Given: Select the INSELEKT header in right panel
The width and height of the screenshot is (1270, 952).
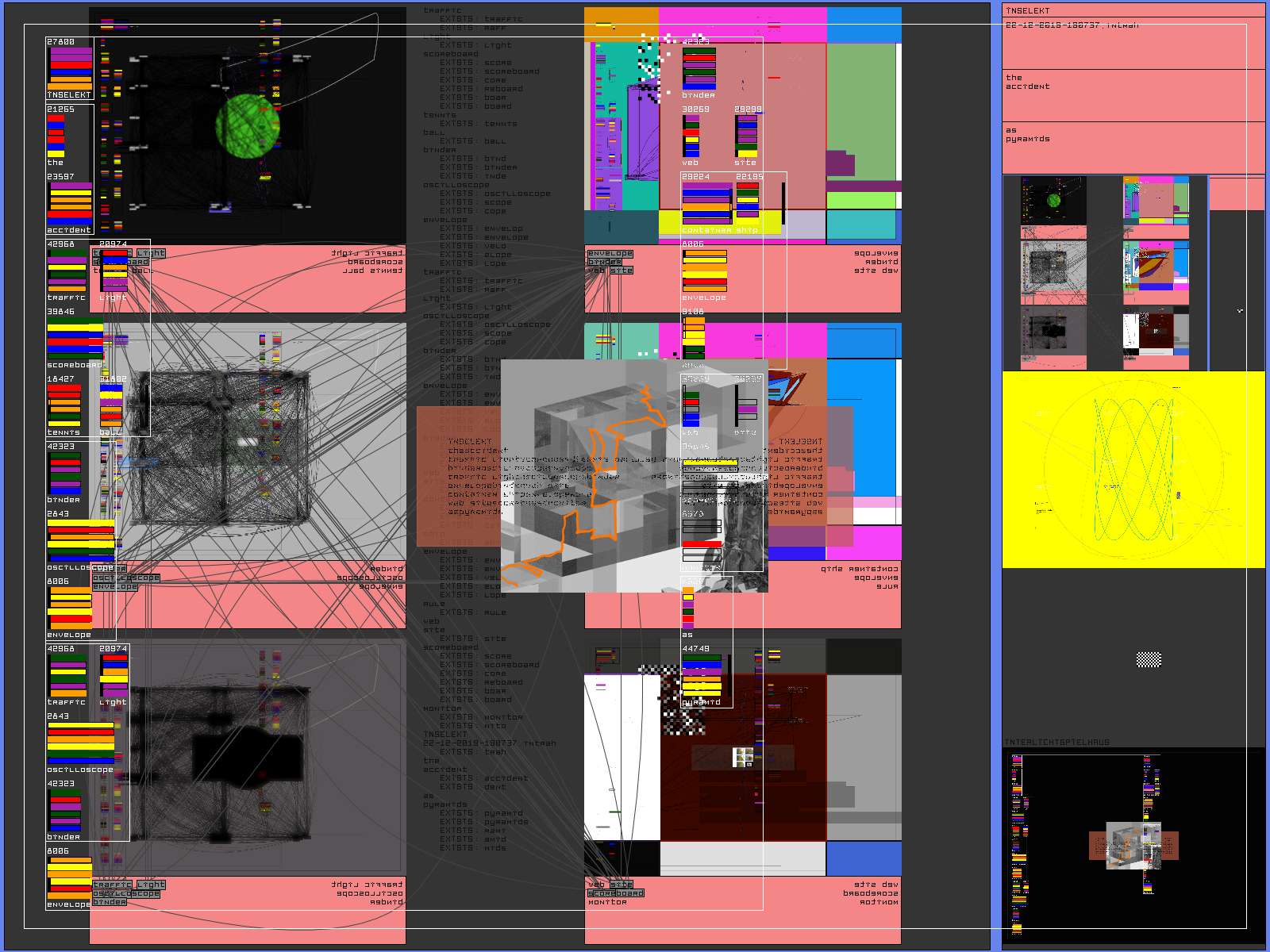Looking at the screenshot, I should point(1027,10).
